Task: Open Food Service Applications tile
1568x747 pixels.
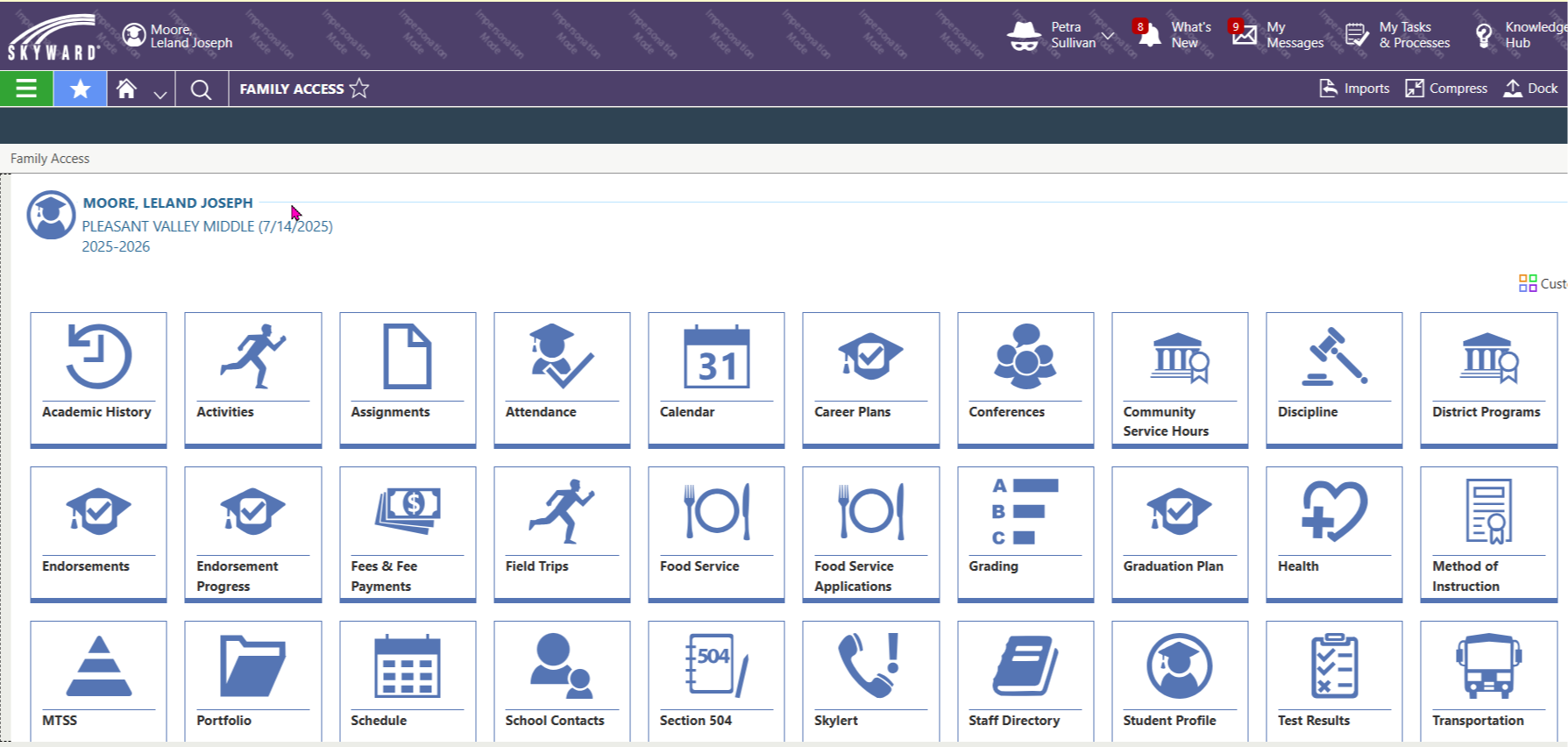Action: 870,534
